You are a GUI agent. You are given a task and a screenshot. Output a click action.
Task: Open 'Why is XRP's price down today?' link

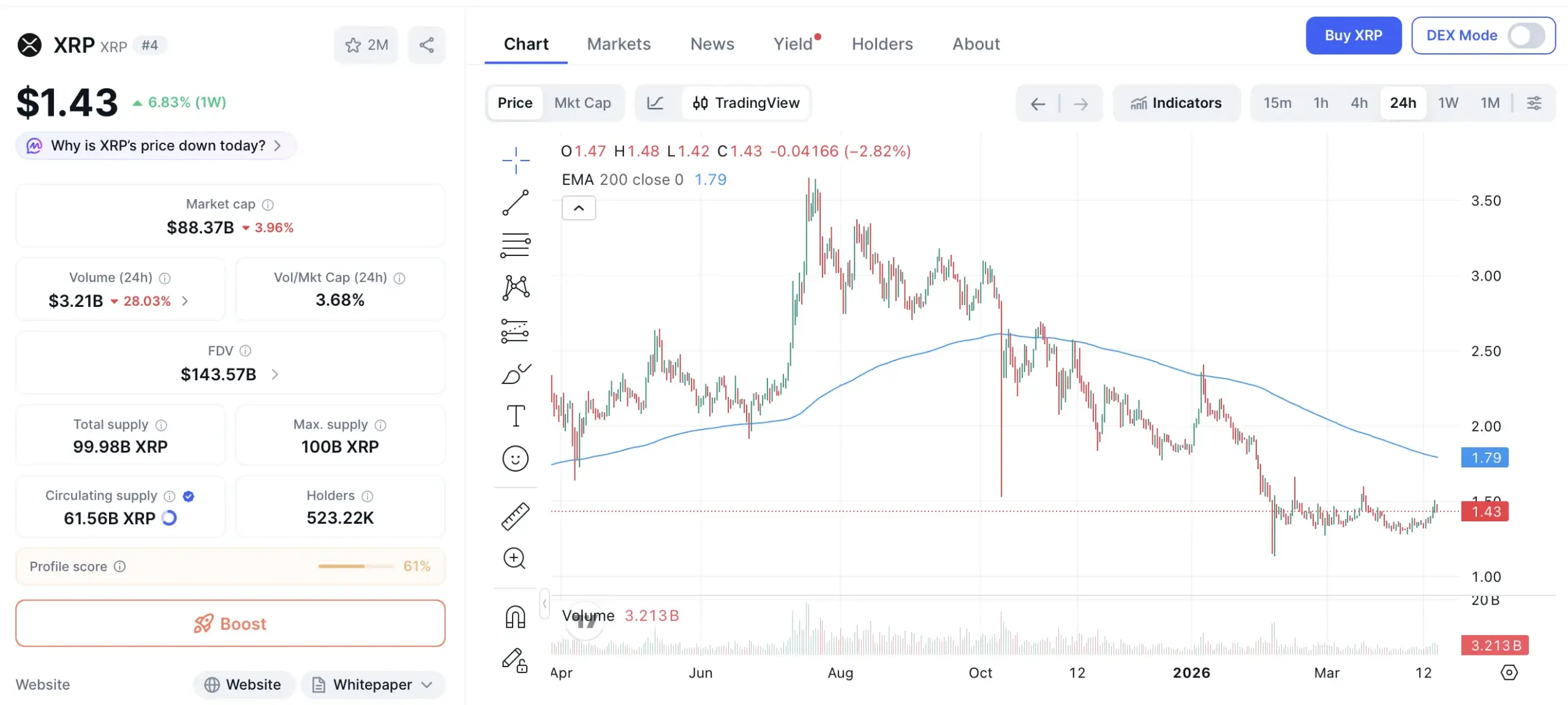(x=155, y=145)
